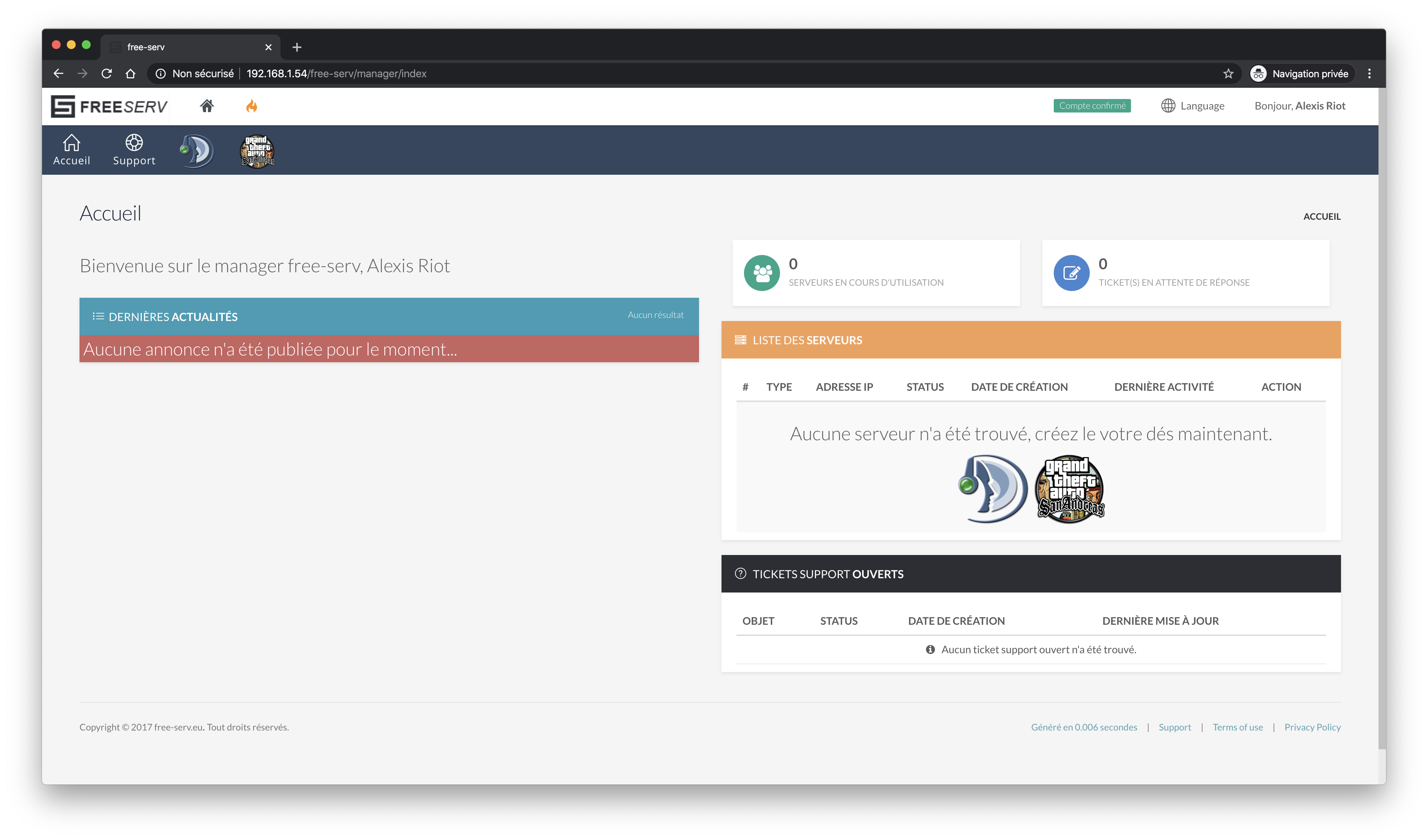This screenshot has width=1428, height=840.
Task: Click the flame icon in top header
Action: (252, 106)
